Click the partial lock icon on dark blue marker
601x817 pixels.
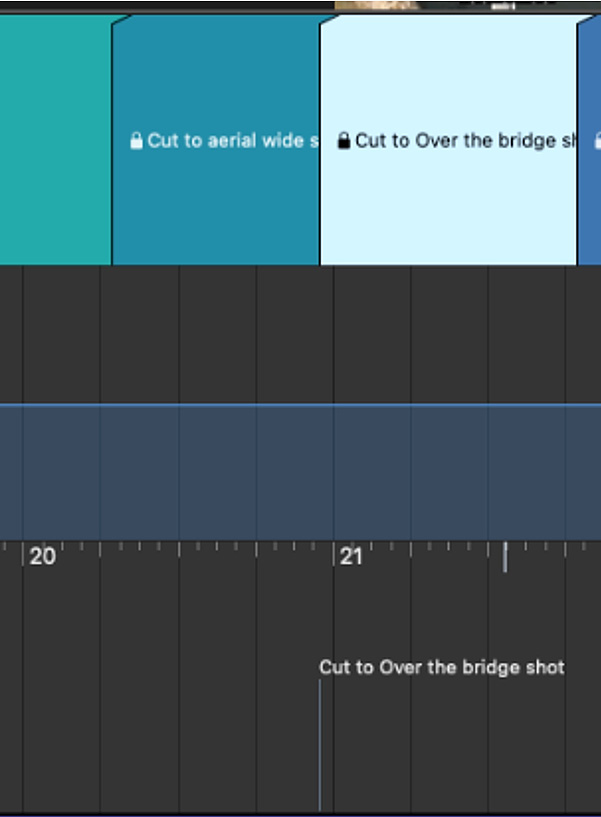click(598, 141)
